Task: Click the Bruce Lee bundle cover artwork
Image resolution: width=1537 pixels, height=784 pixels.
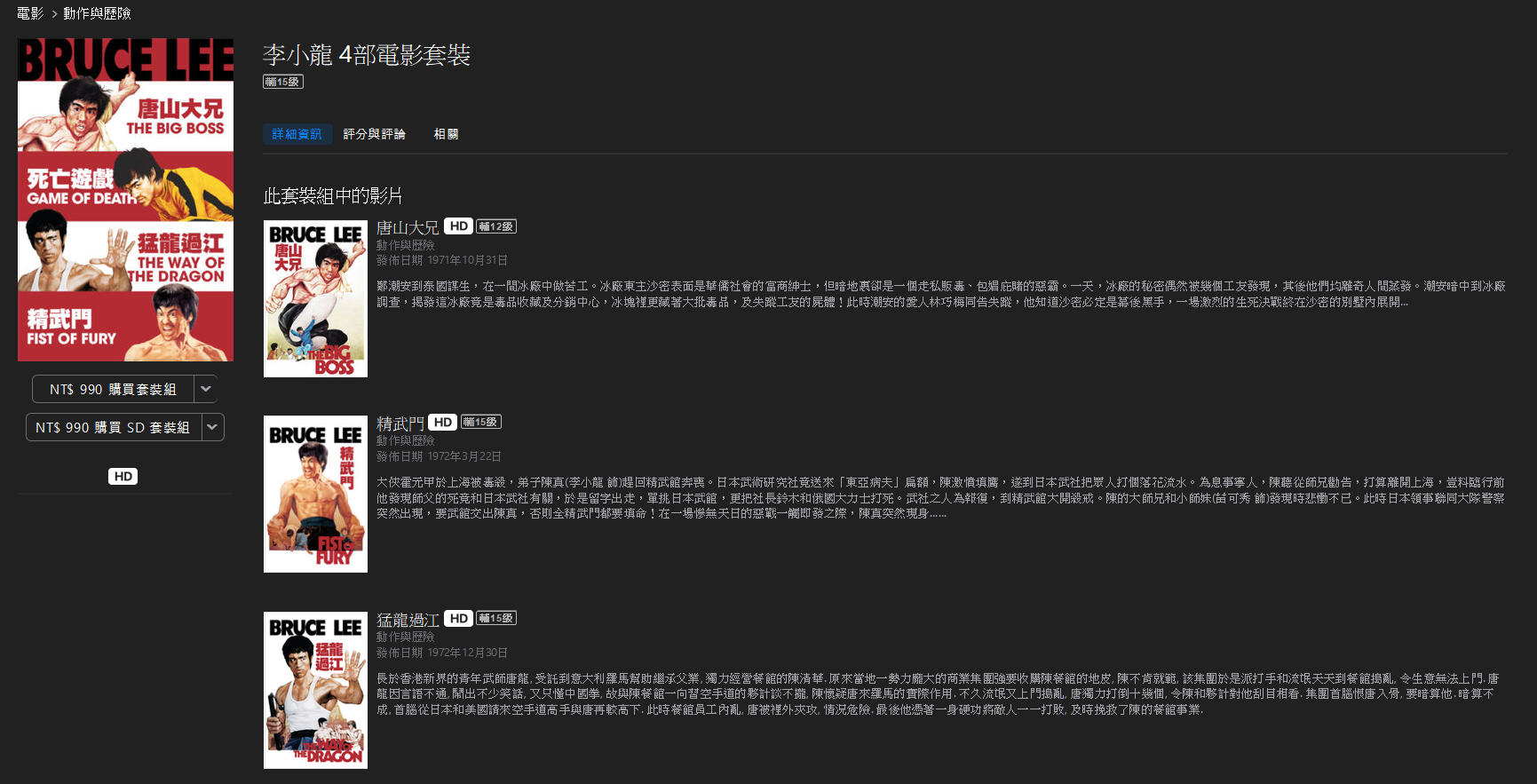Action: (126, 200)
